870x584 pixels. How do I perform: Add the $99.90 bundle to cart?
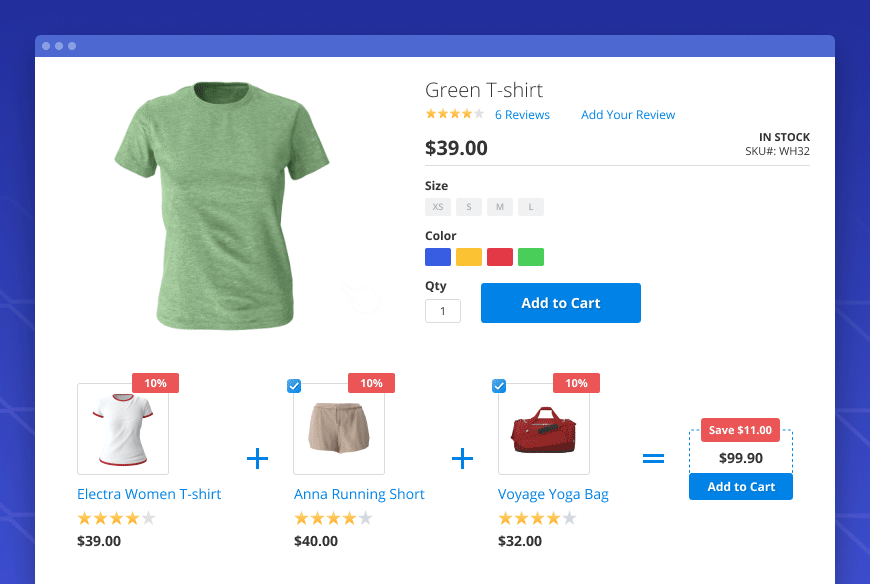[741, 487]
